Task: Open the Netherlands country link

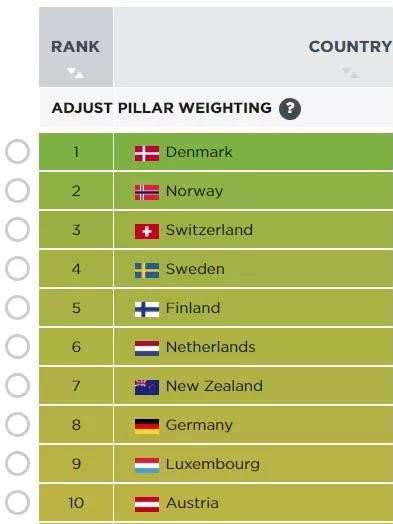Action: pyautogui.click(x=211, y=347)
